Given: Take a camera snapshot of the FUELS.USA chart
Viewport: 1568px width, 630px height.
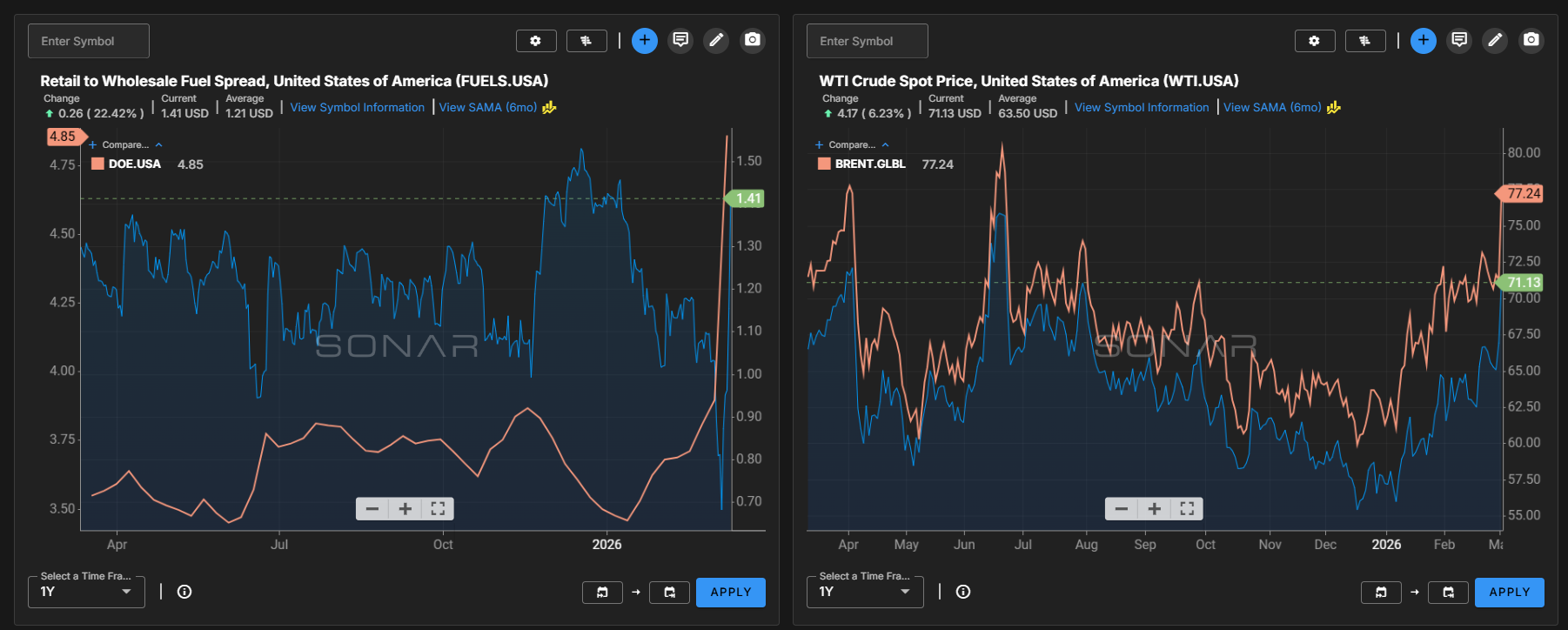Looking at the screenshot, I should (753, 40).
